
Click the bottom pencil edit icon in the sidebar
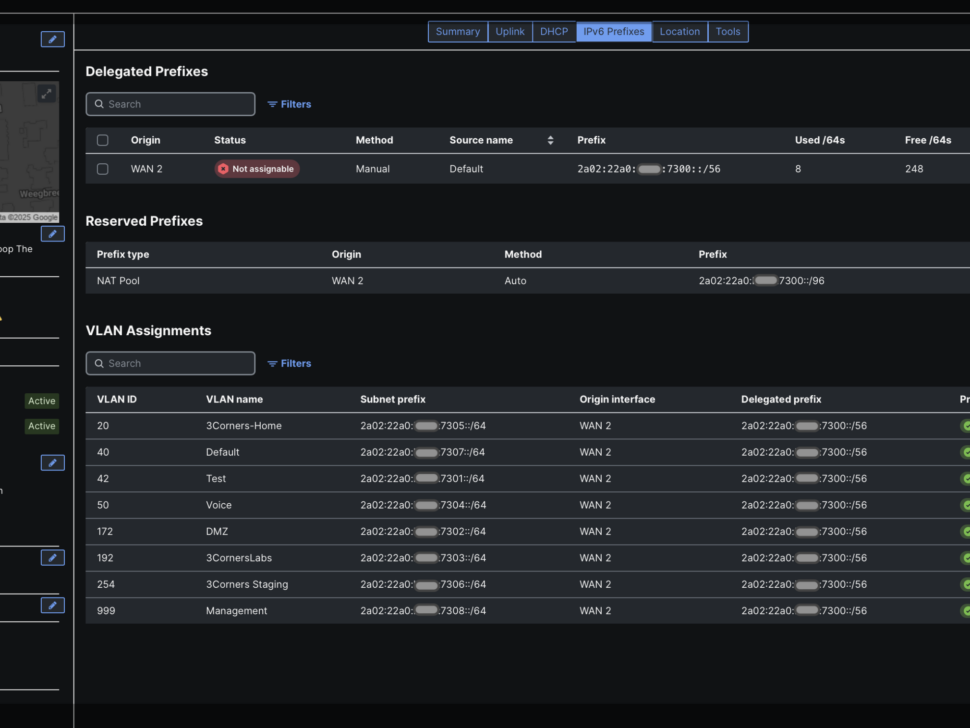pyautogui.click(x=52, y=605)
